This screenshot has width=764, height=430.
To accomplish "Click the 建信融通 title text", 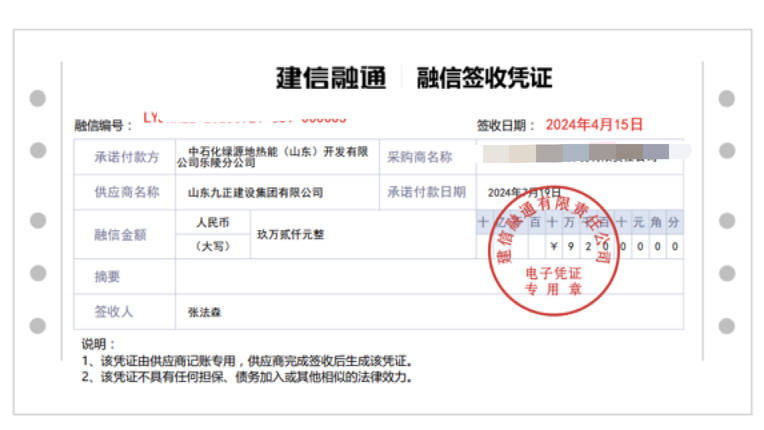I will click(x=331, y=78).
